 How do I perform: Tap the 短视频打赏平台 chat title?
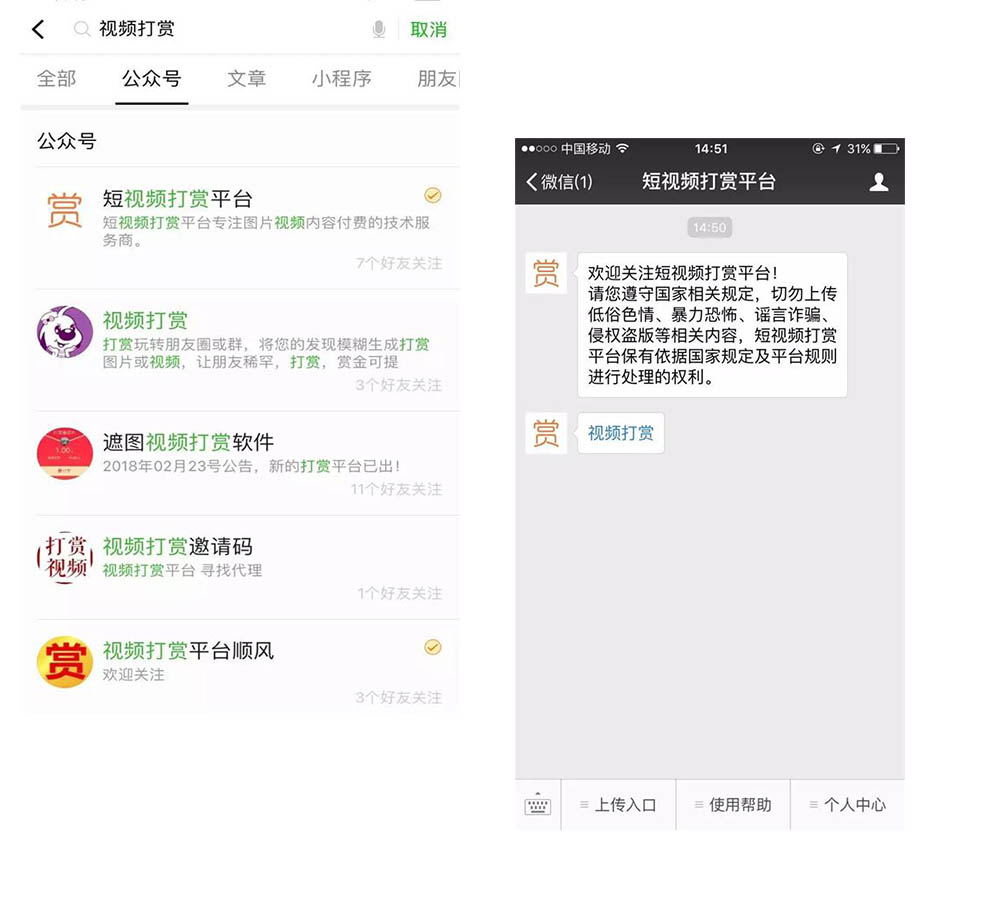(x=709, y=181)
